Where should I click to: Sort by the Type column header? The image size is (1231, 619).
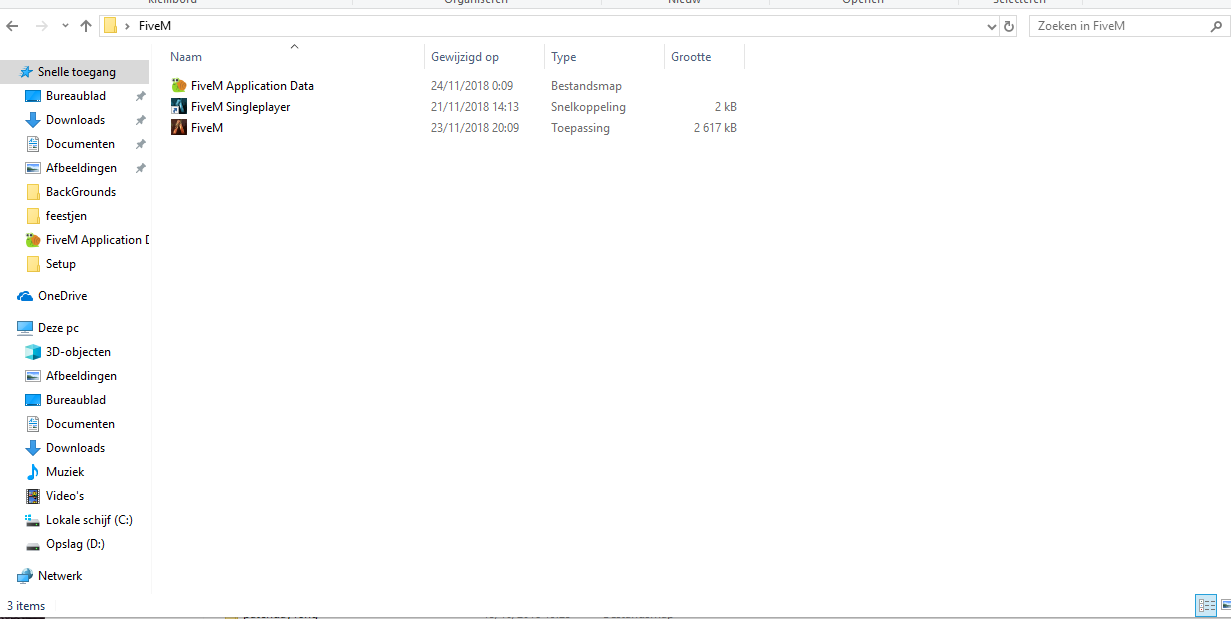click(x=564, y=57)
